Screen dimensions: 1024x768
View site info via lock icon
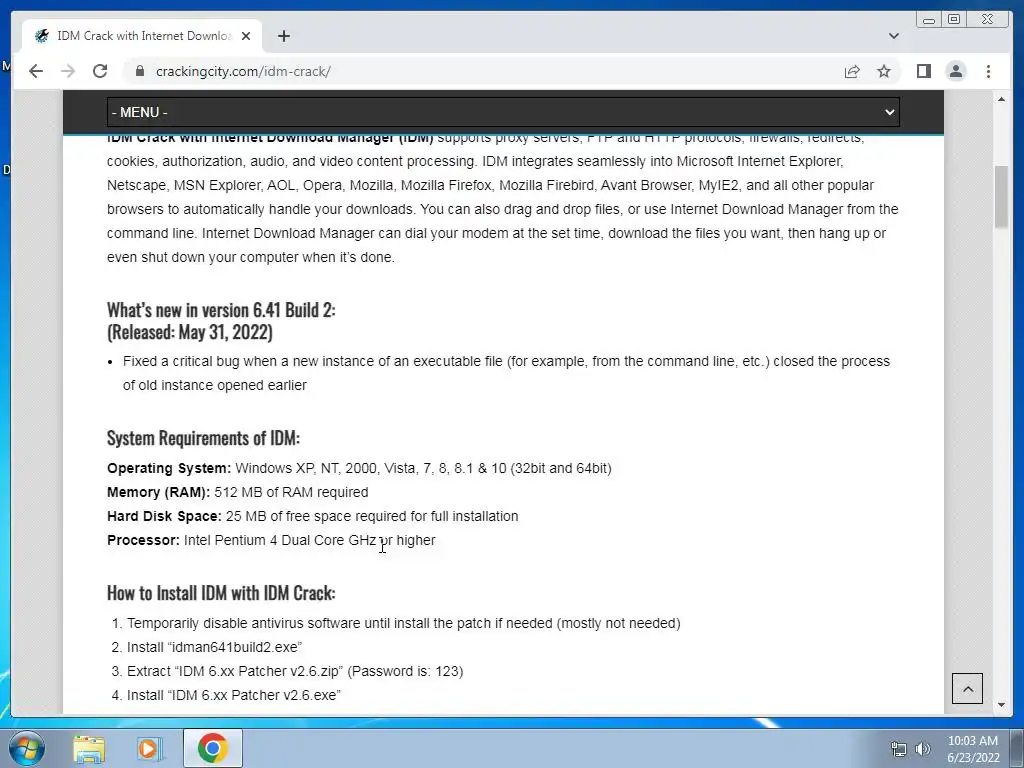(140, 71)
